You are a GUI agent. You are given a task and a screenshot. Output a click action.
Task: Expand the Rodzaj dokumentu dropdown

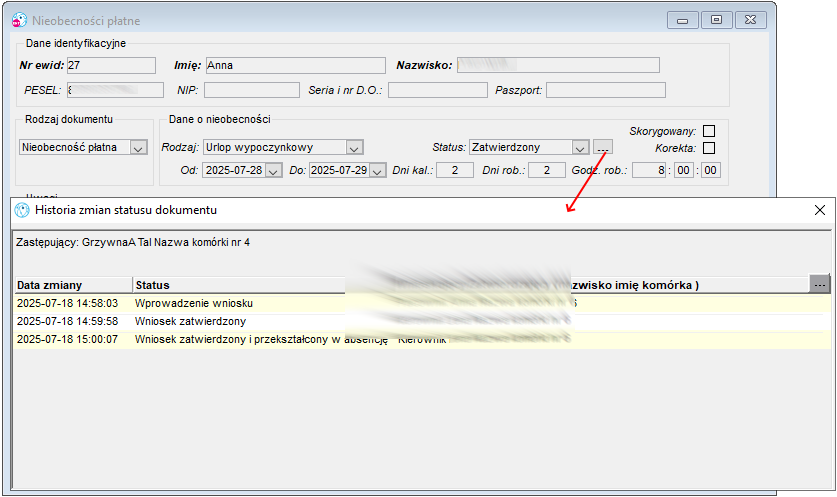coord(139,147)
